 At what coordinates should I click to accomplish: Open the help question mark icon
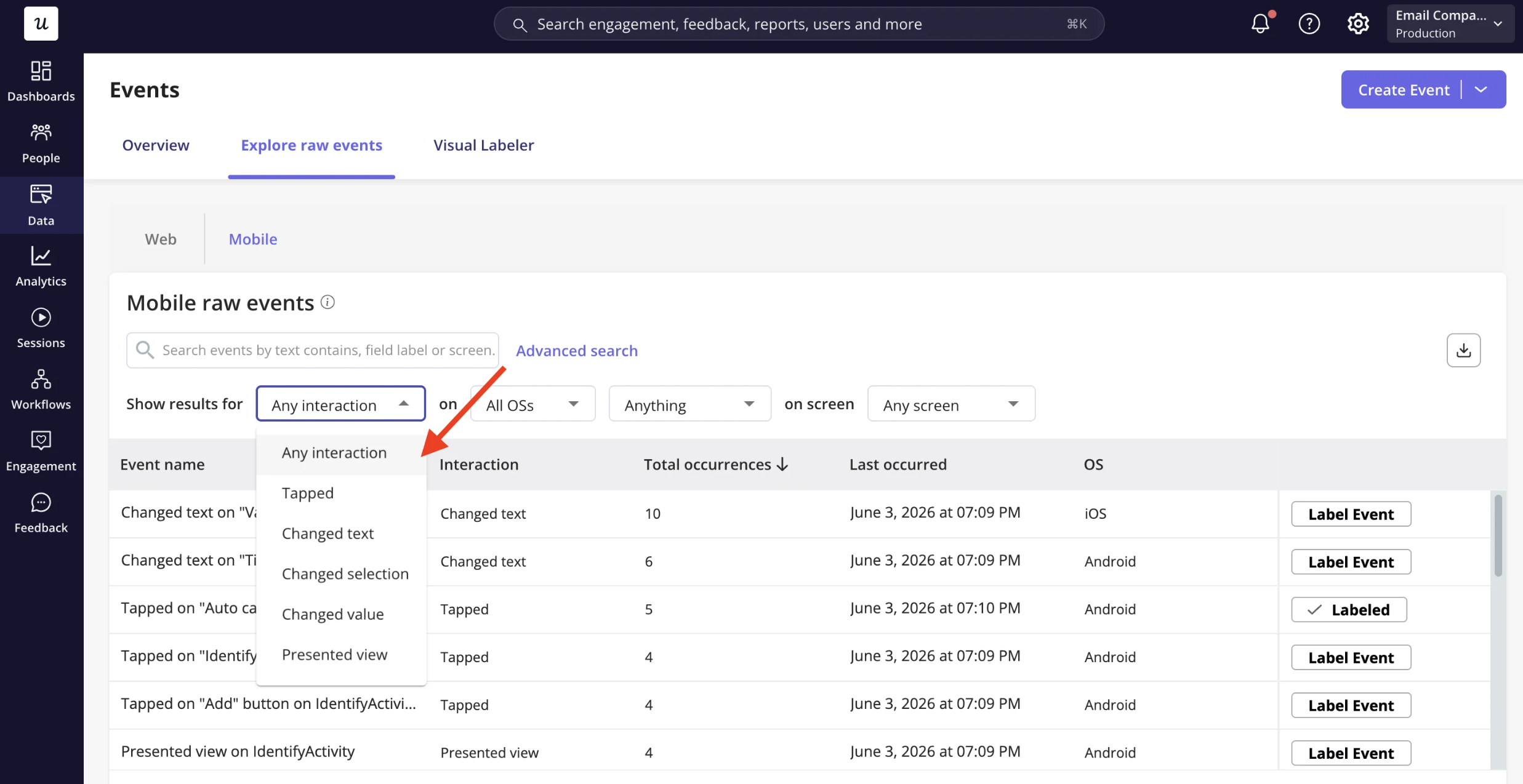(x=1309, y=23)
